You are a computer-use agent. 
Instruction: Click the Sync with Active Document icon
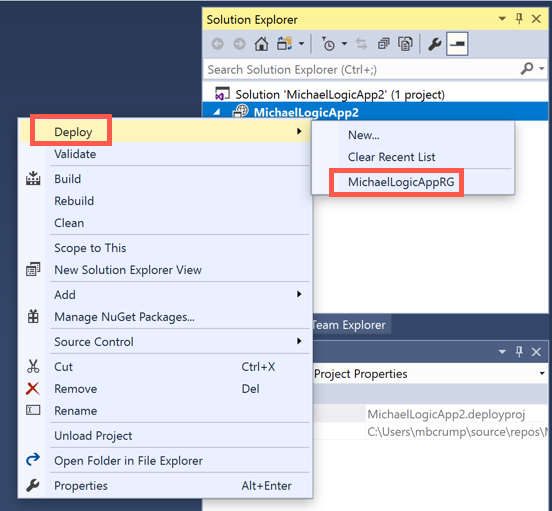coord(361,44)
